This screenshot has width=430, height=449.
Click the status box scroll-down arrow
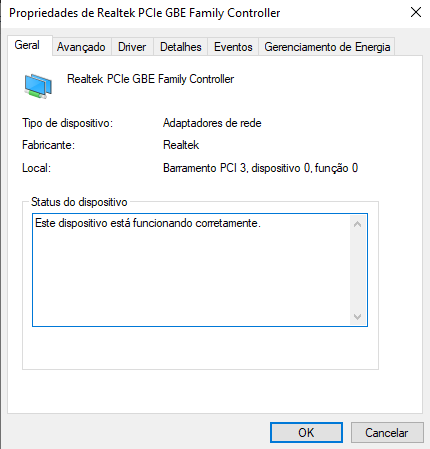(x=357, y=316)
